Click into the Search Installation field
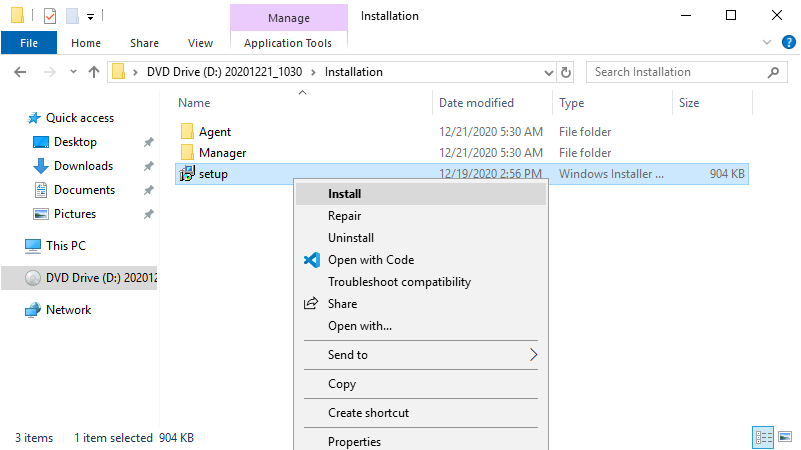 [675, 72]
